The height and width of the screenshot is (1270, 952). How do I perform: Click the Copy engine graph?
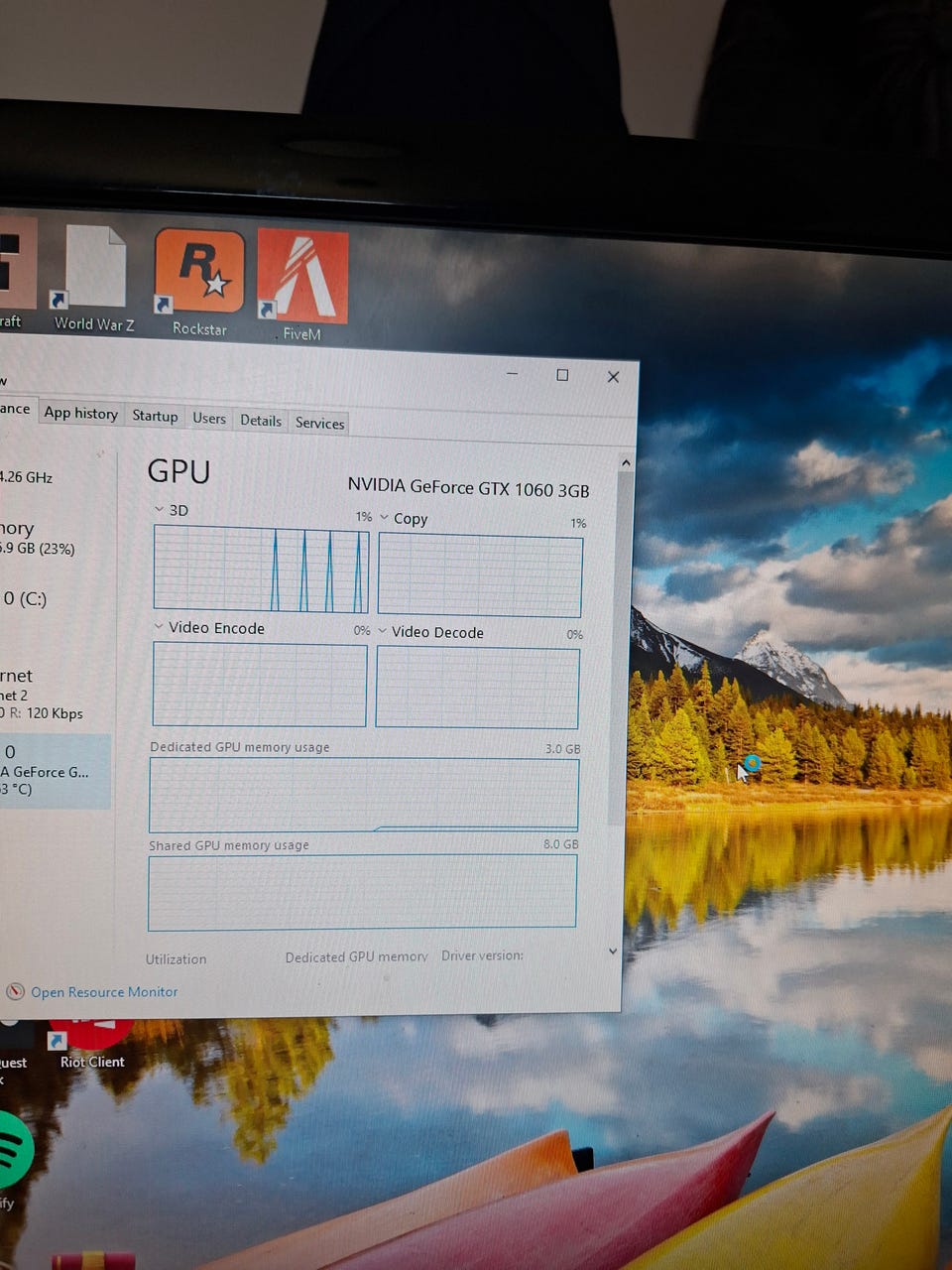[480, 575]
